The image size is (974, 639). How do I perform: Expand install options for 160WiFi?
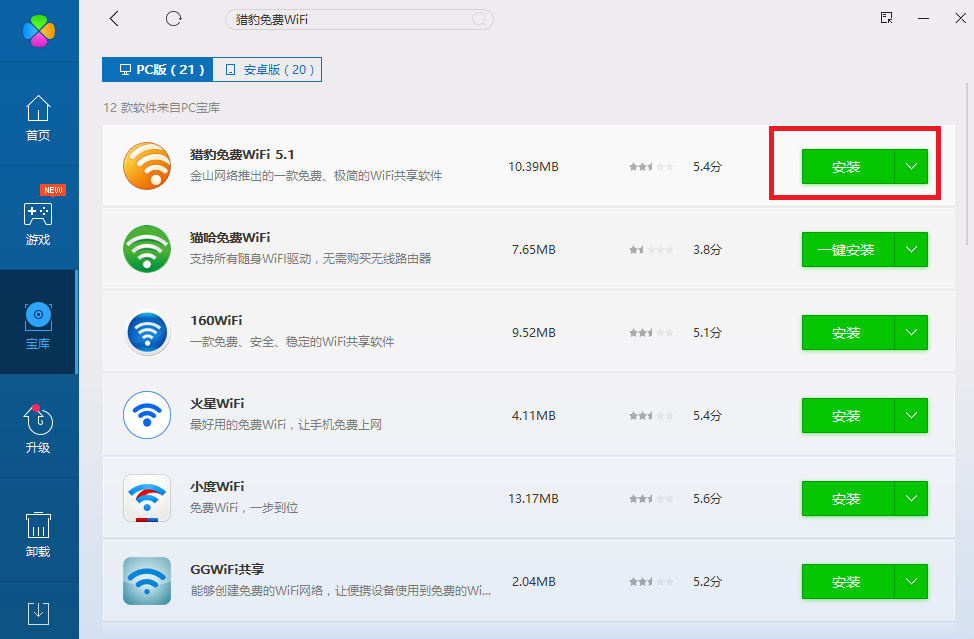(911, 332)
